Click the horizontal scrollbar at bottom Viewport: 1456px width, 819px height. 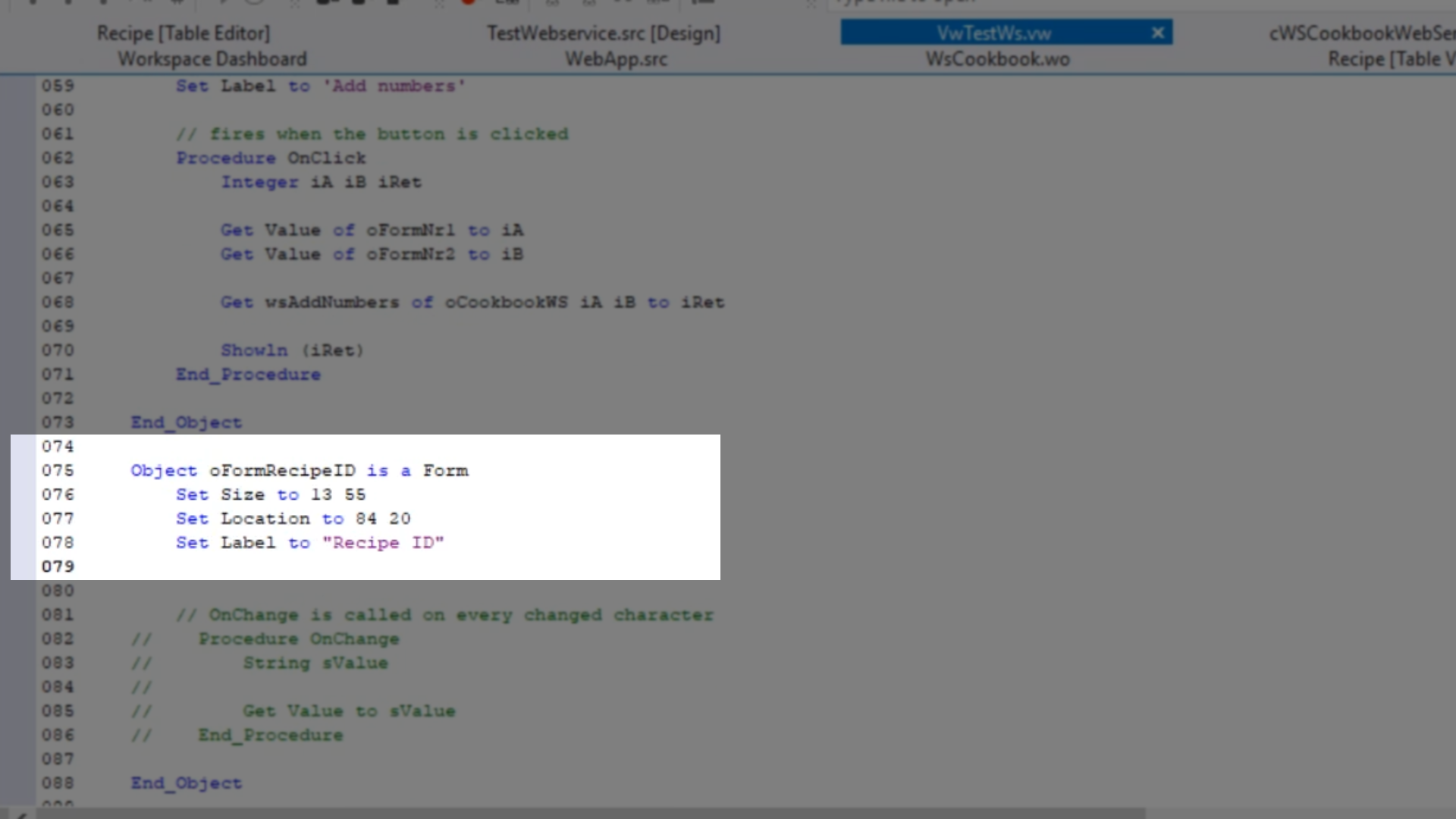[591, 813]
